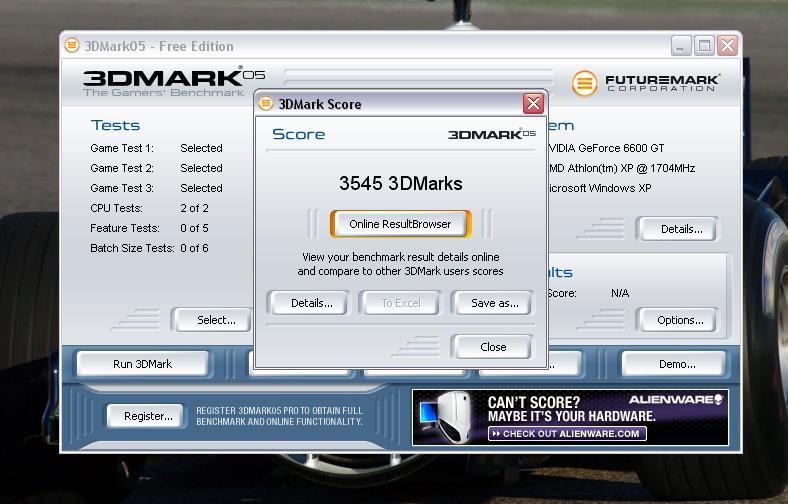Image resolution: width=788 pixels, height=504 pixels.
Task: Click the Alienware alien head logo
Action: click(719, 399)
